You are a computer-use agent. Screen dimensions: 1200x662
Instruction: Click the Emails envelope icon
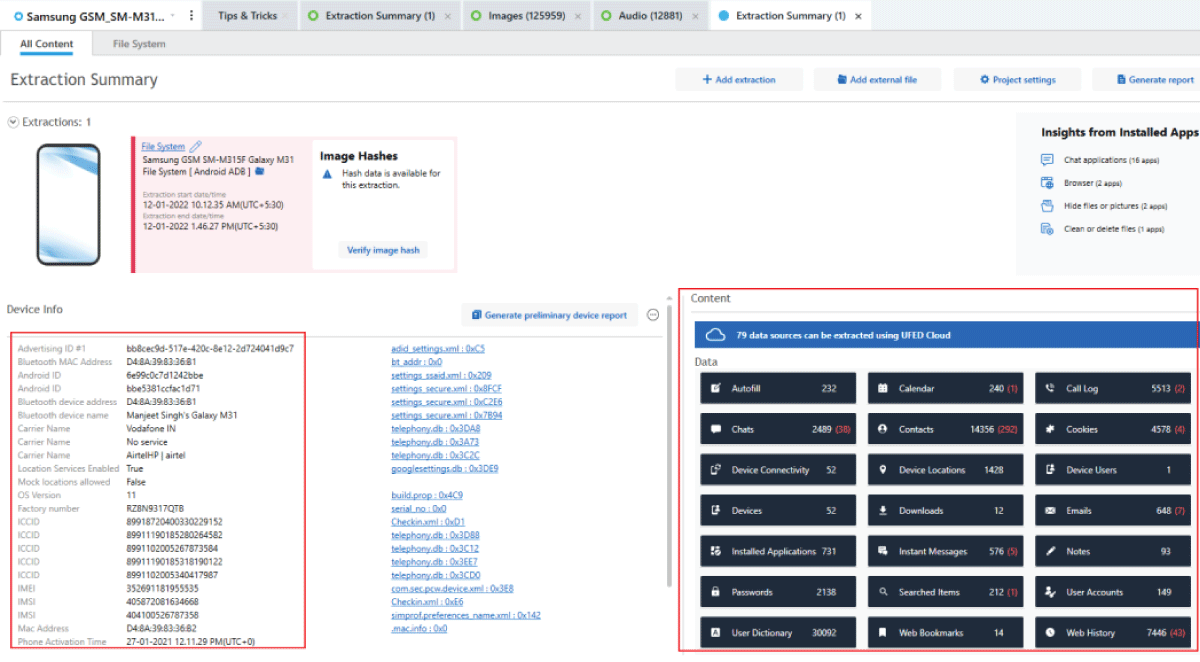[1050, 510]
